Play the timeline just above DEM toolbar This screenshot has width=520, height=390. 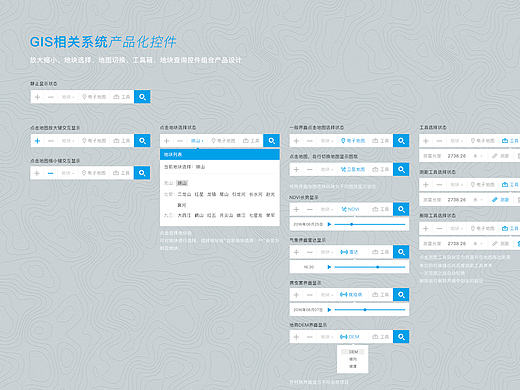click(x=329, y=310)
